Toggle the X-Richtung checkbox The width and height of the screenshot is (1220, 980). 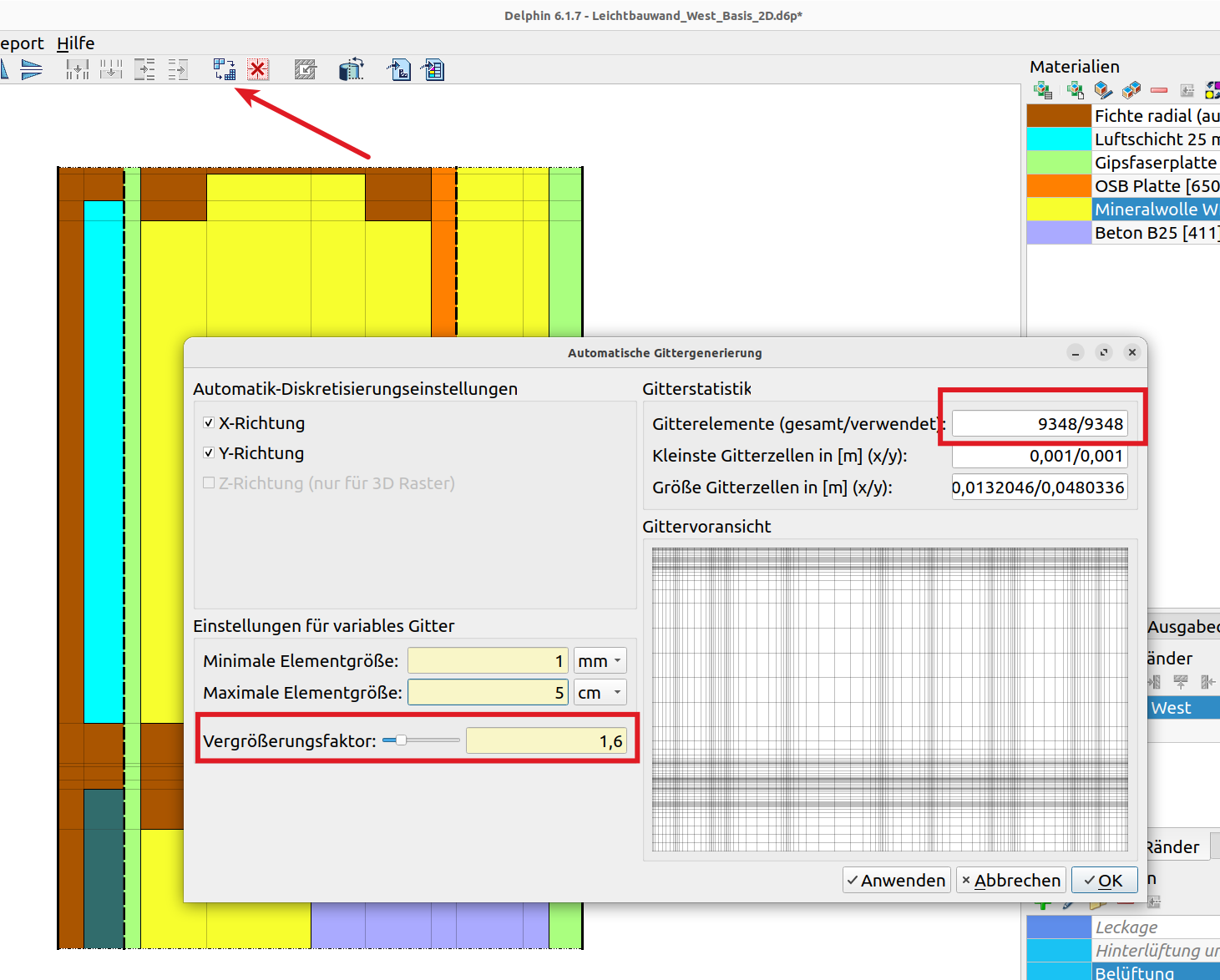(x=209, y=423)
